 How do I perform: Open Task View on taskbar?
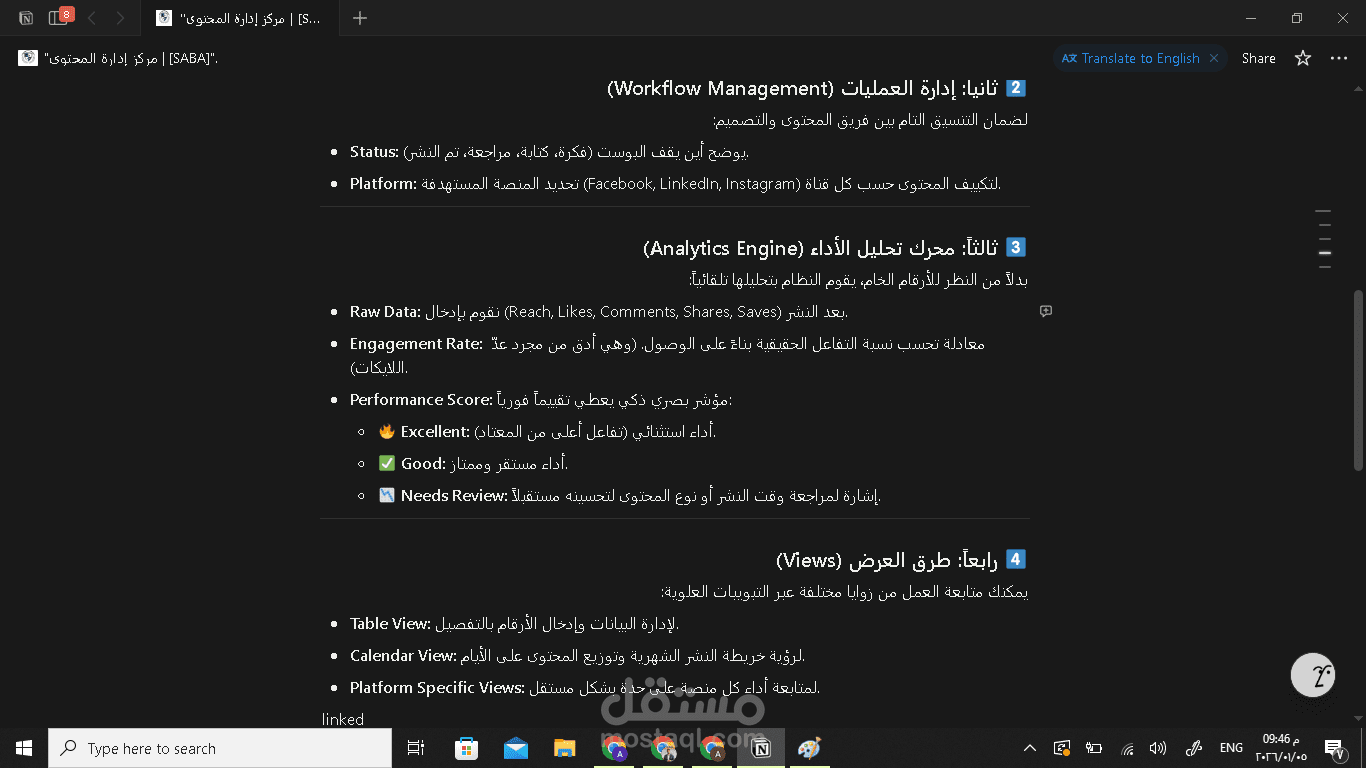click(416, 748)
